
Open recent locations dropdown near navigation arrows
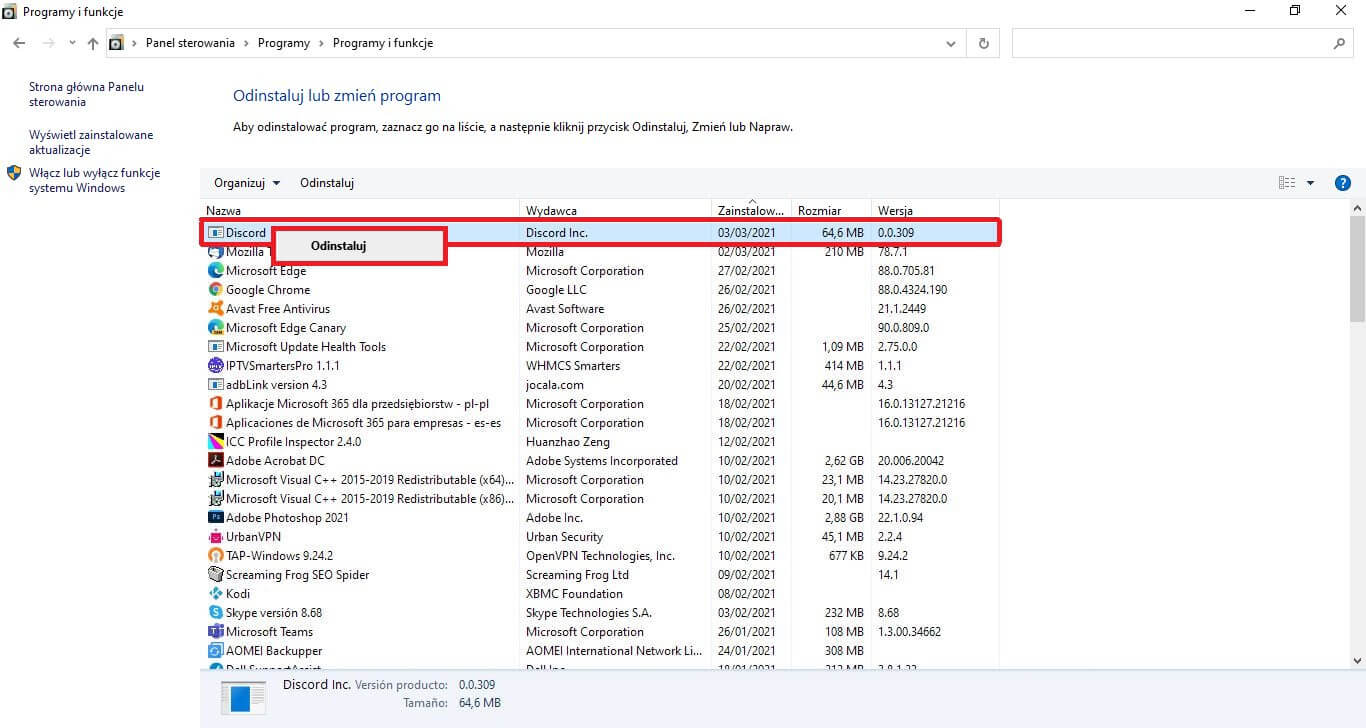(x=72, y=44)
